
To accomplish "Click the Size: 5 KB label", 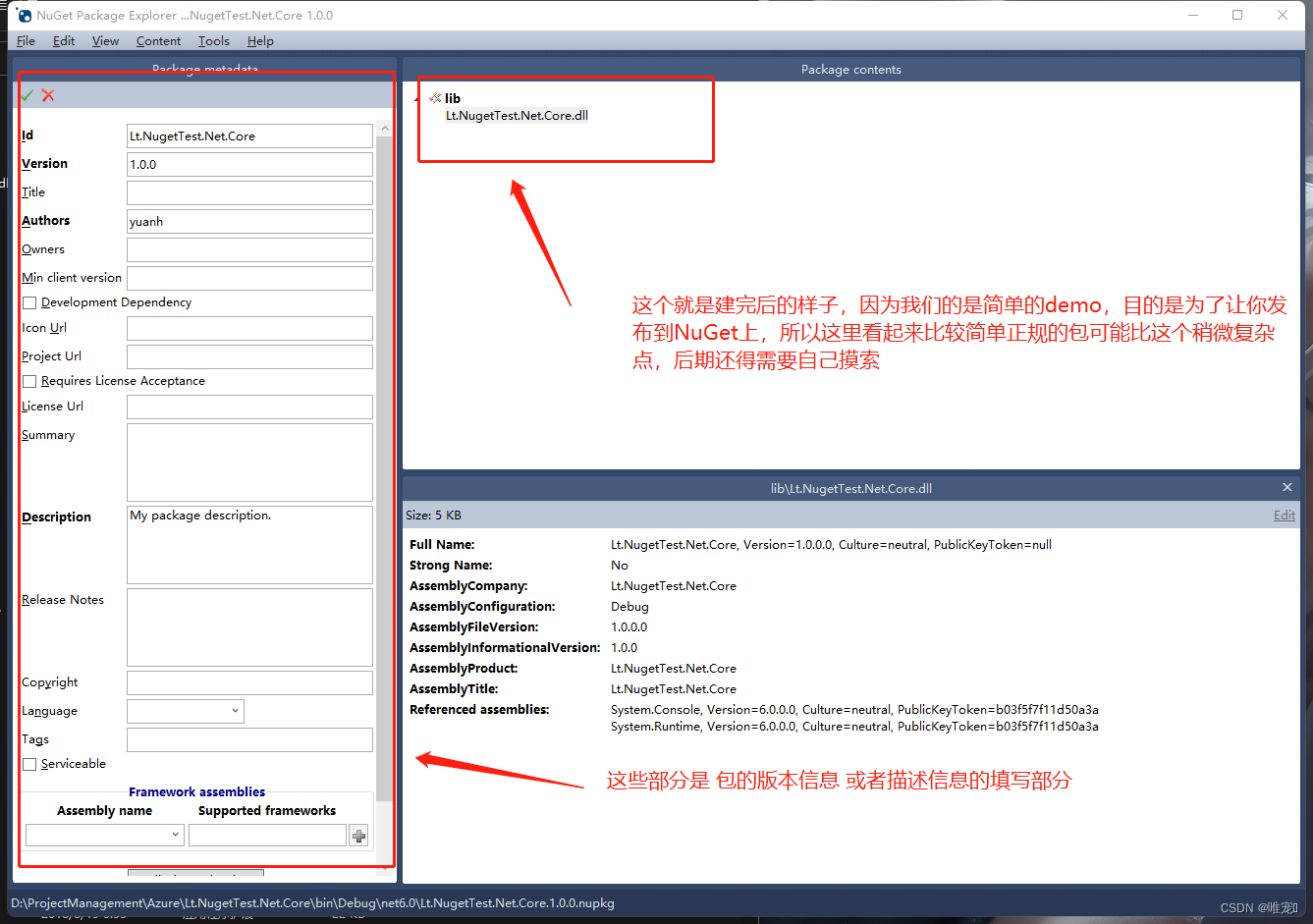I will coord(433,516).
